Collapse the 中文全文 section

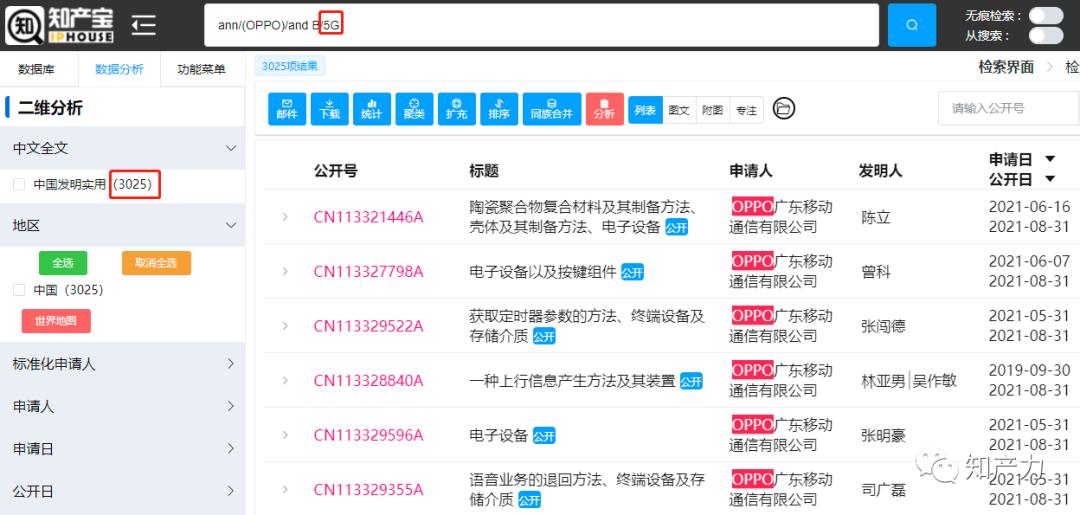point(231,148)
